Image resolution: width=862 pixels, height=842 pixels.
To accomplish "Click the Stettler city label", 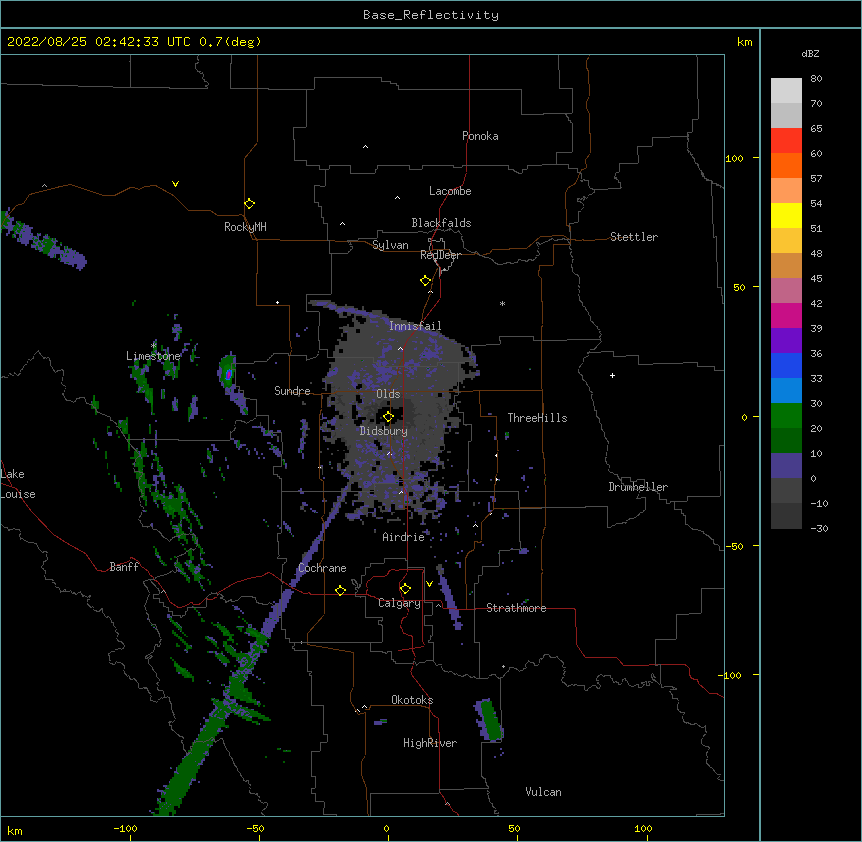I will (x=633, y=237).
